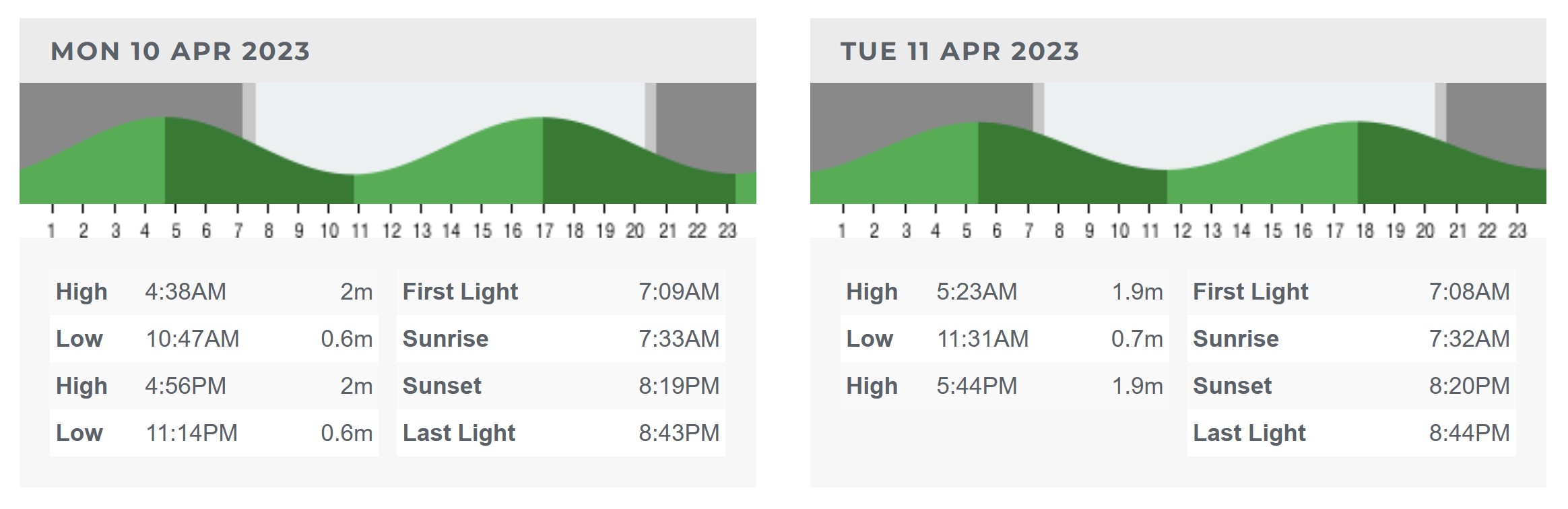Select the 4:56PM high tide row
This screenshot has height=509, width=1568.
pos(214,386)
